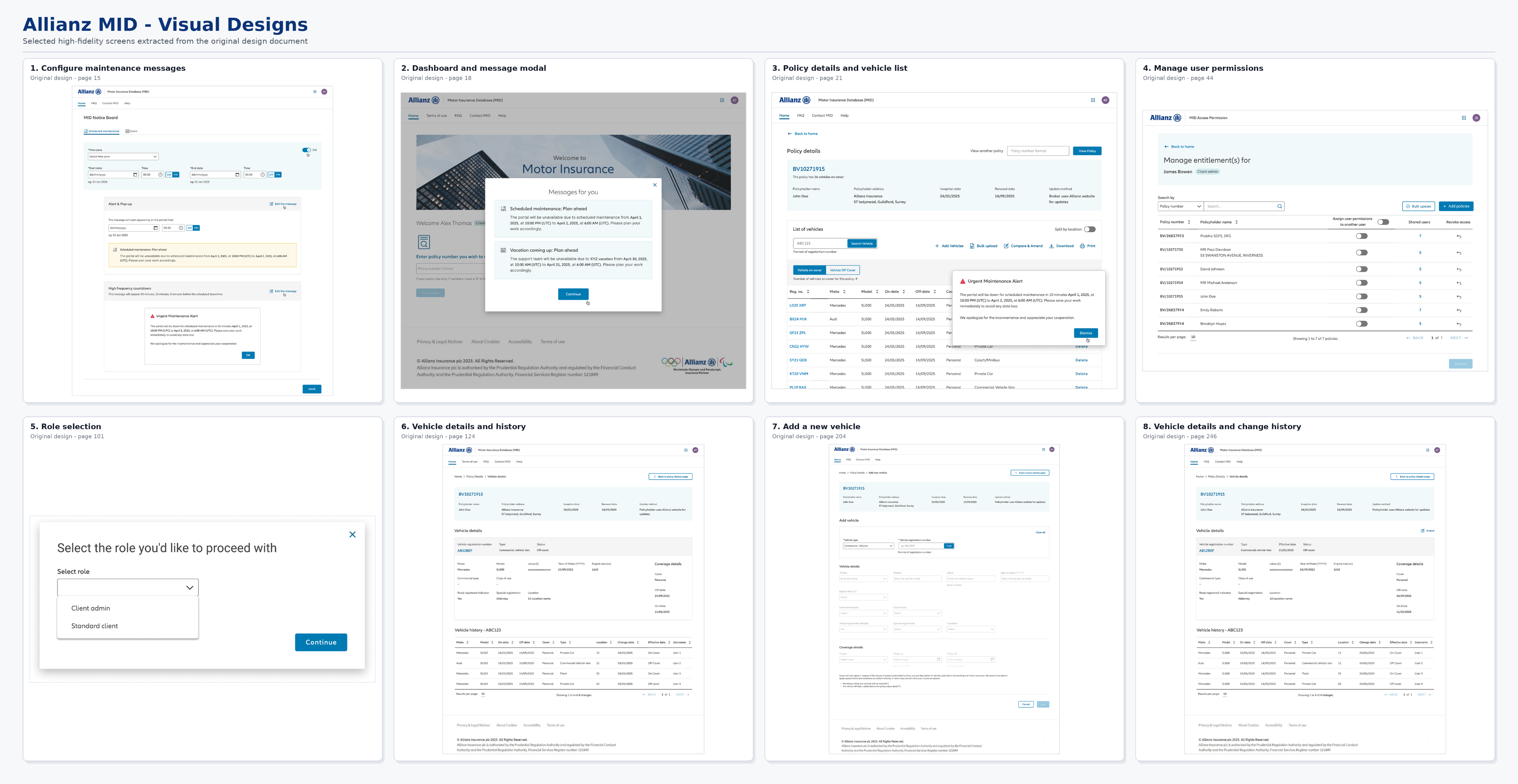The height and width of the screenshot is (784, 1518).
Task: Click the Compare & Amend edit icon
Action: (1007, 246)
